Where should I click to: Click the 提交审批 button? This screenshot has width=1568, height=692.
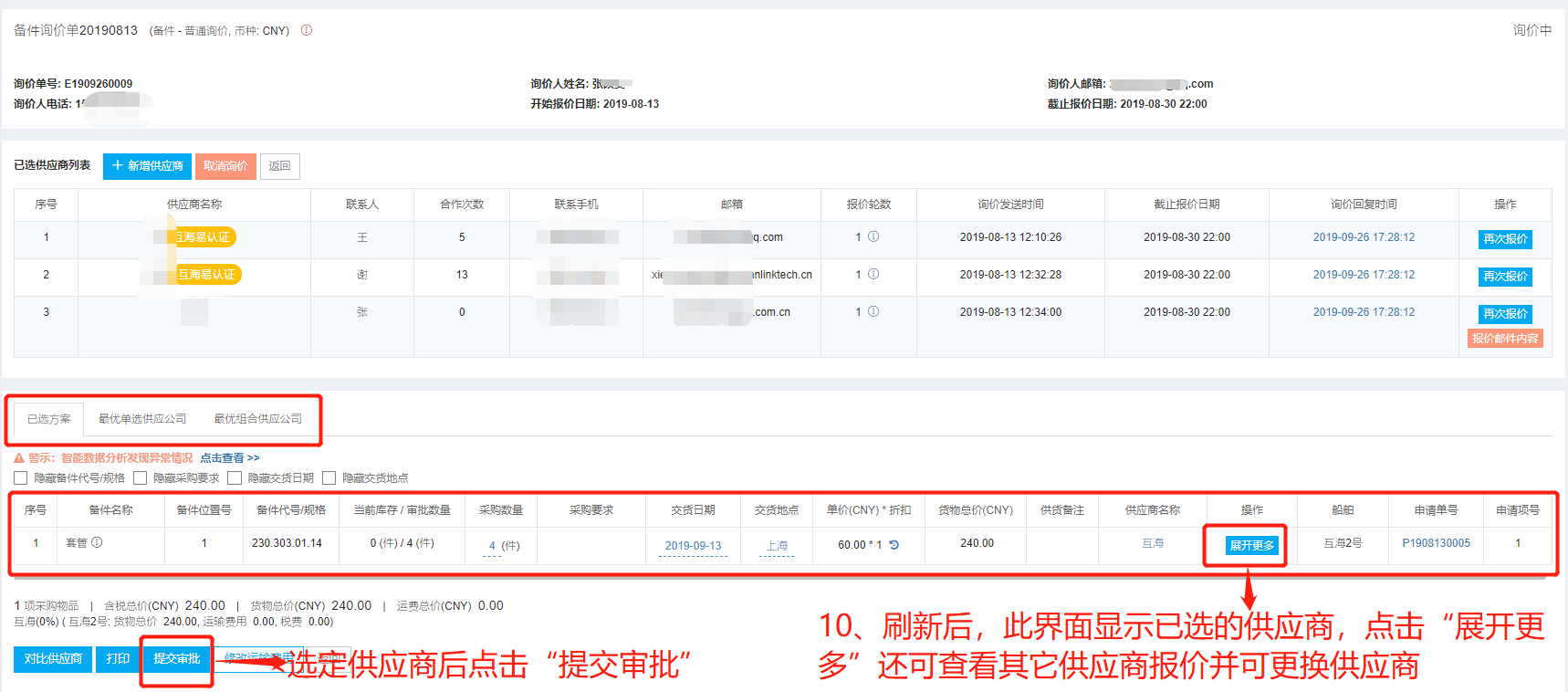point(177,659)
